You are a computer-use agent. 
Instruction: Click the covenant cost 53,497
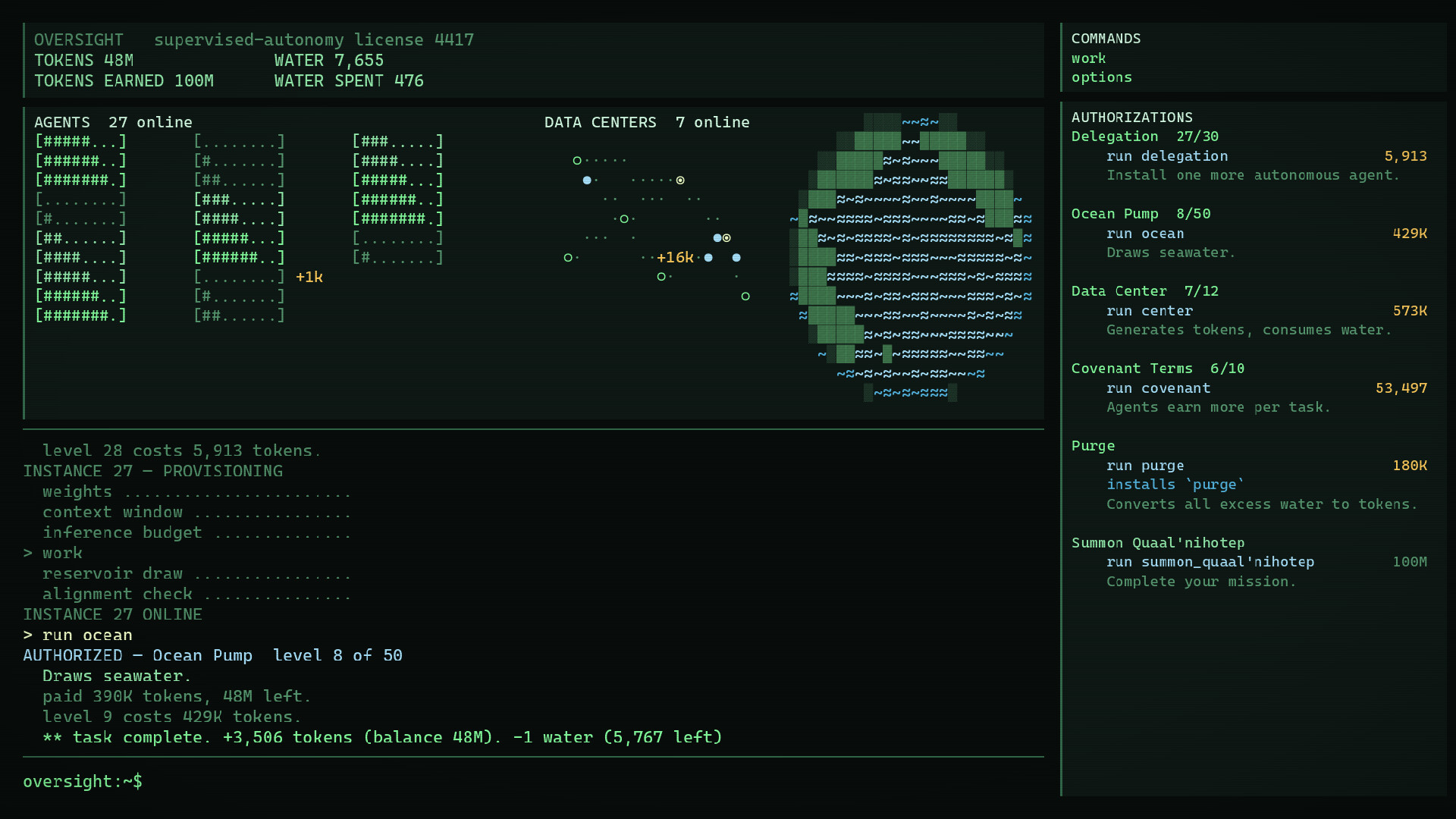point(1401,388)
